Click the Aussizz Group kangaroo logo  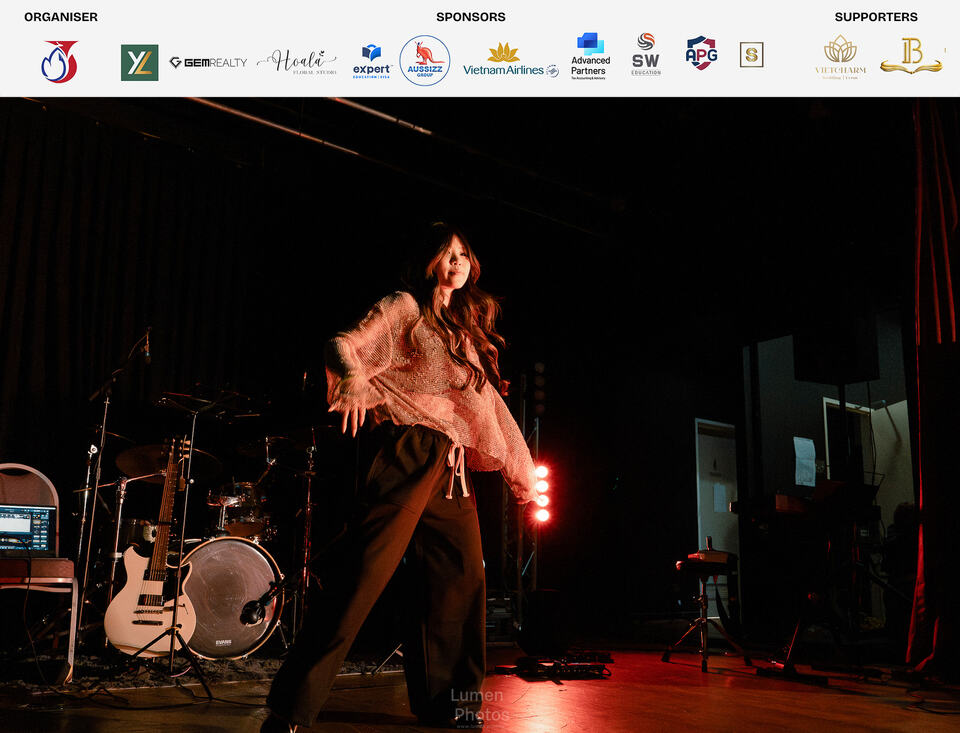425,61
